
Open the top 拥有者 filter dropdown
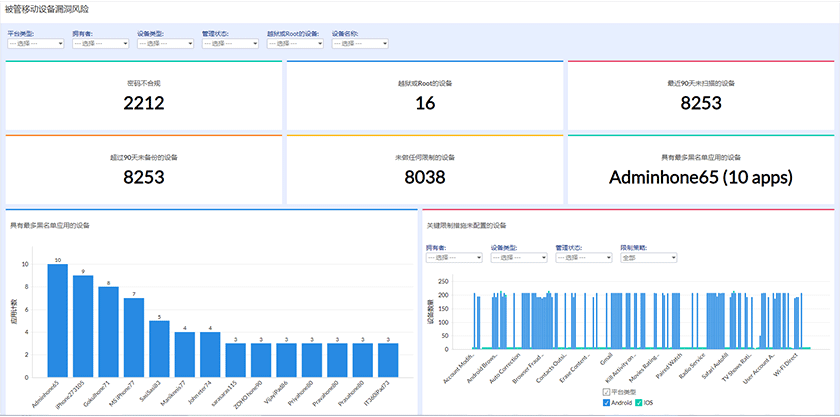(100, 44)
